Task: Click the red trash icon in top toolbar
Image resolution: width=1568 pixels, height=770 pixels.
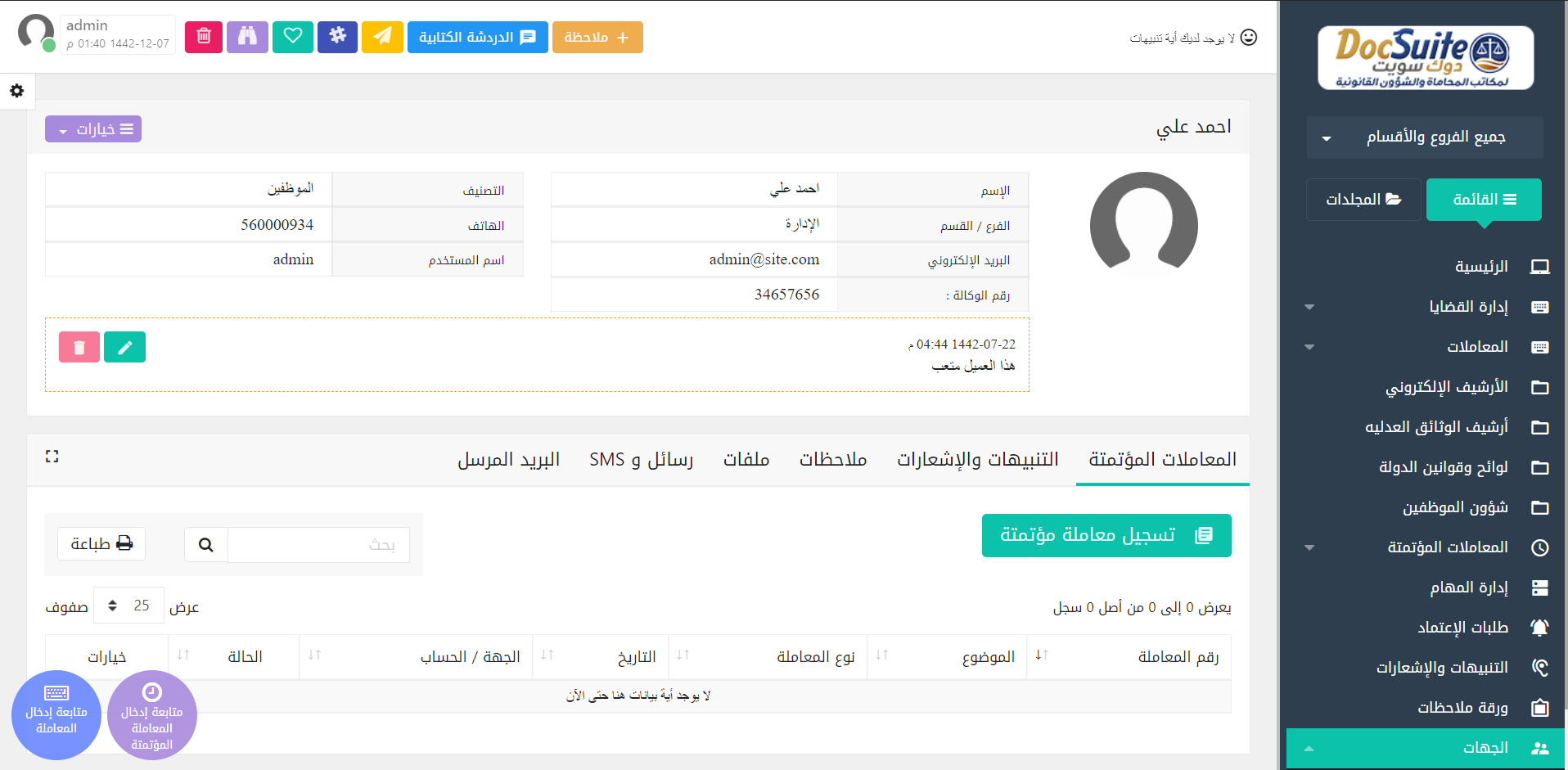Action: [x=204, y=37]
